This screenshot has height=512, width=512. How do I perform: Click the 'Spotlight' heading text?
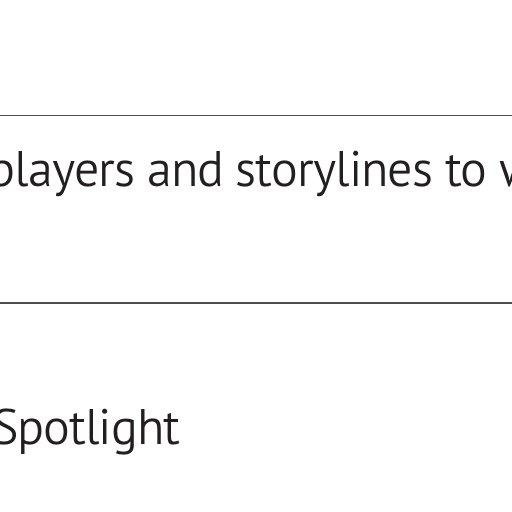point(89,430)
